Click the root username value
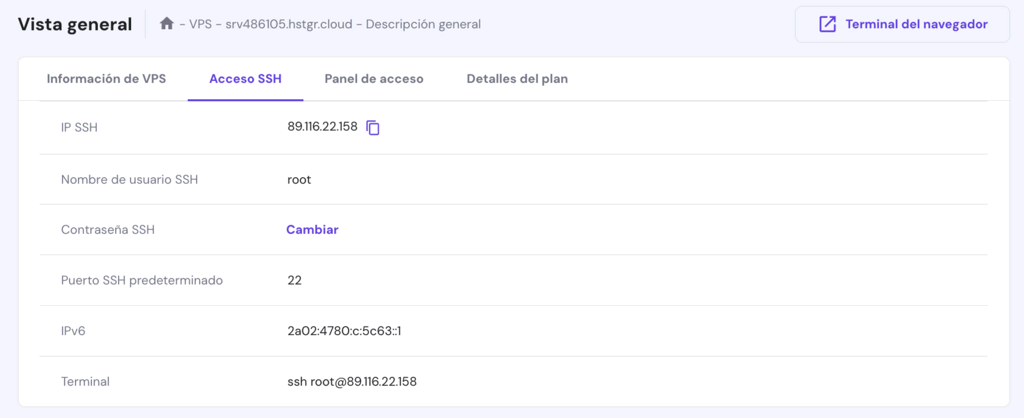 (x=299, y=180)
